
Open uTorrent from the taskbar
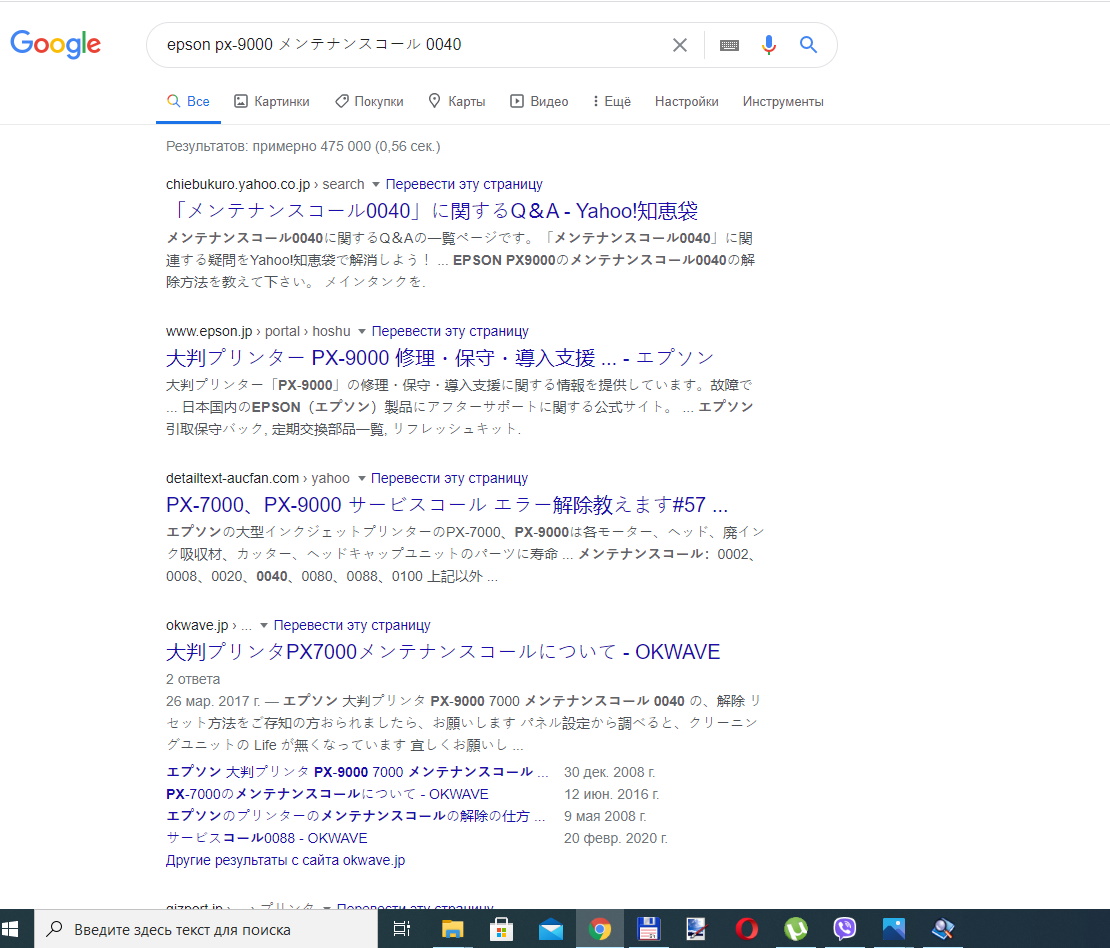[796, 929]
